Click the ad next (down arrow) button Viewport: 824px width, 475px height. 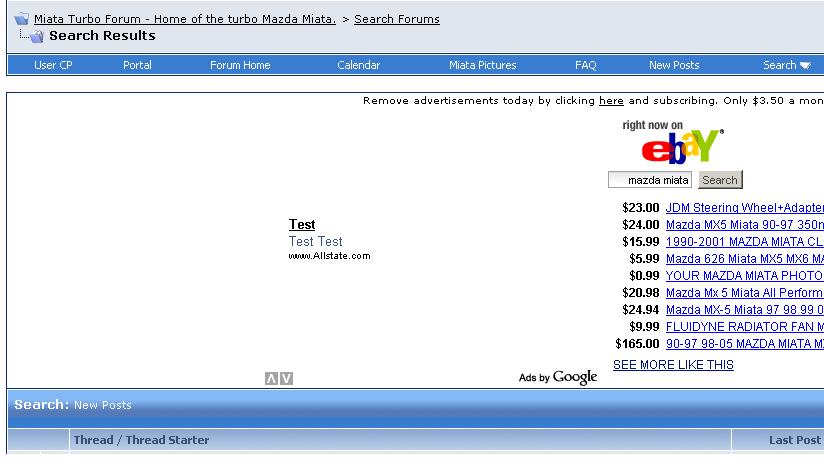(286, 378)
